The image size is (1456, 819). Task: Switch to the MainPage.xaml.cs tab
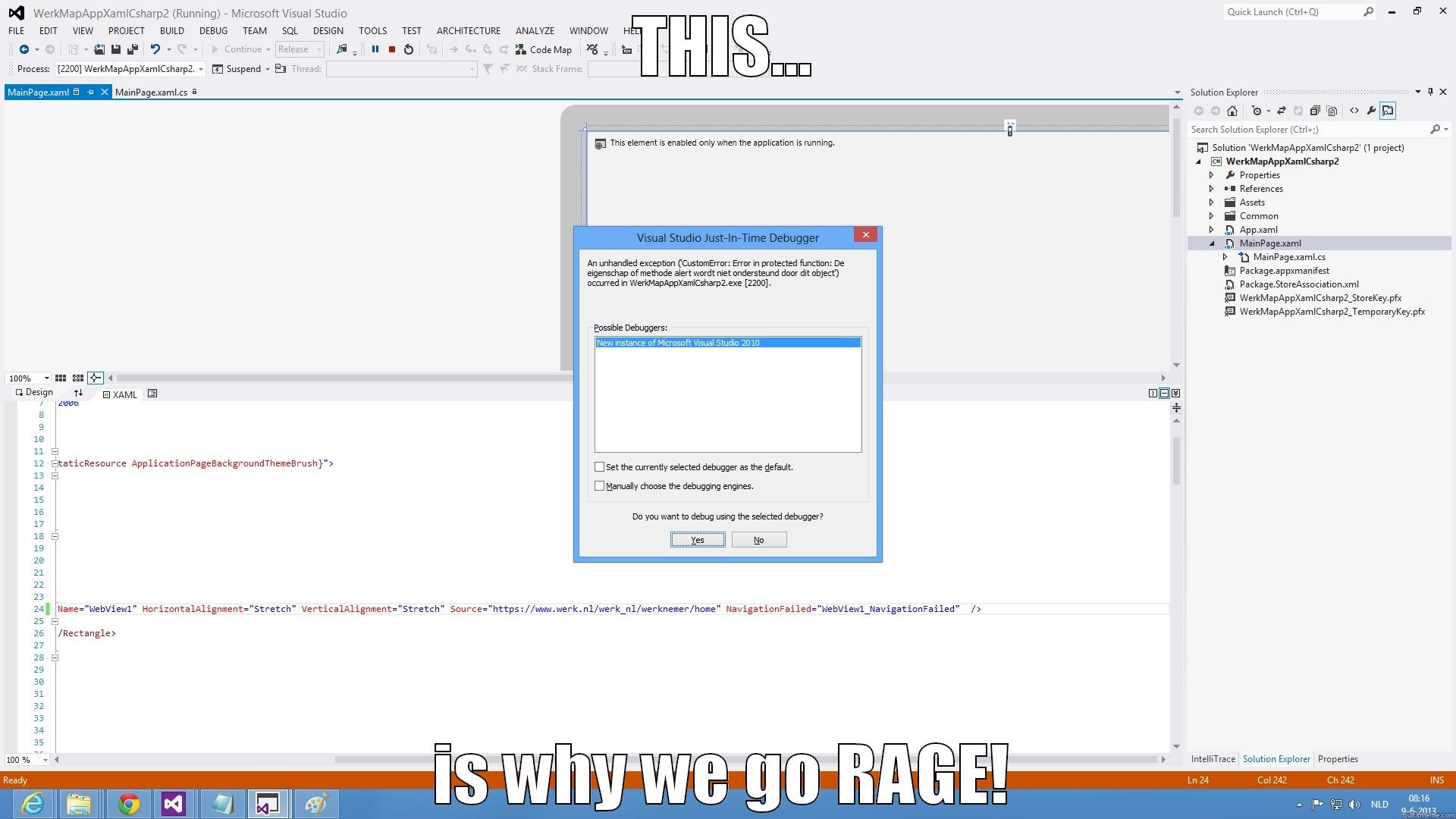coord(152,93)
